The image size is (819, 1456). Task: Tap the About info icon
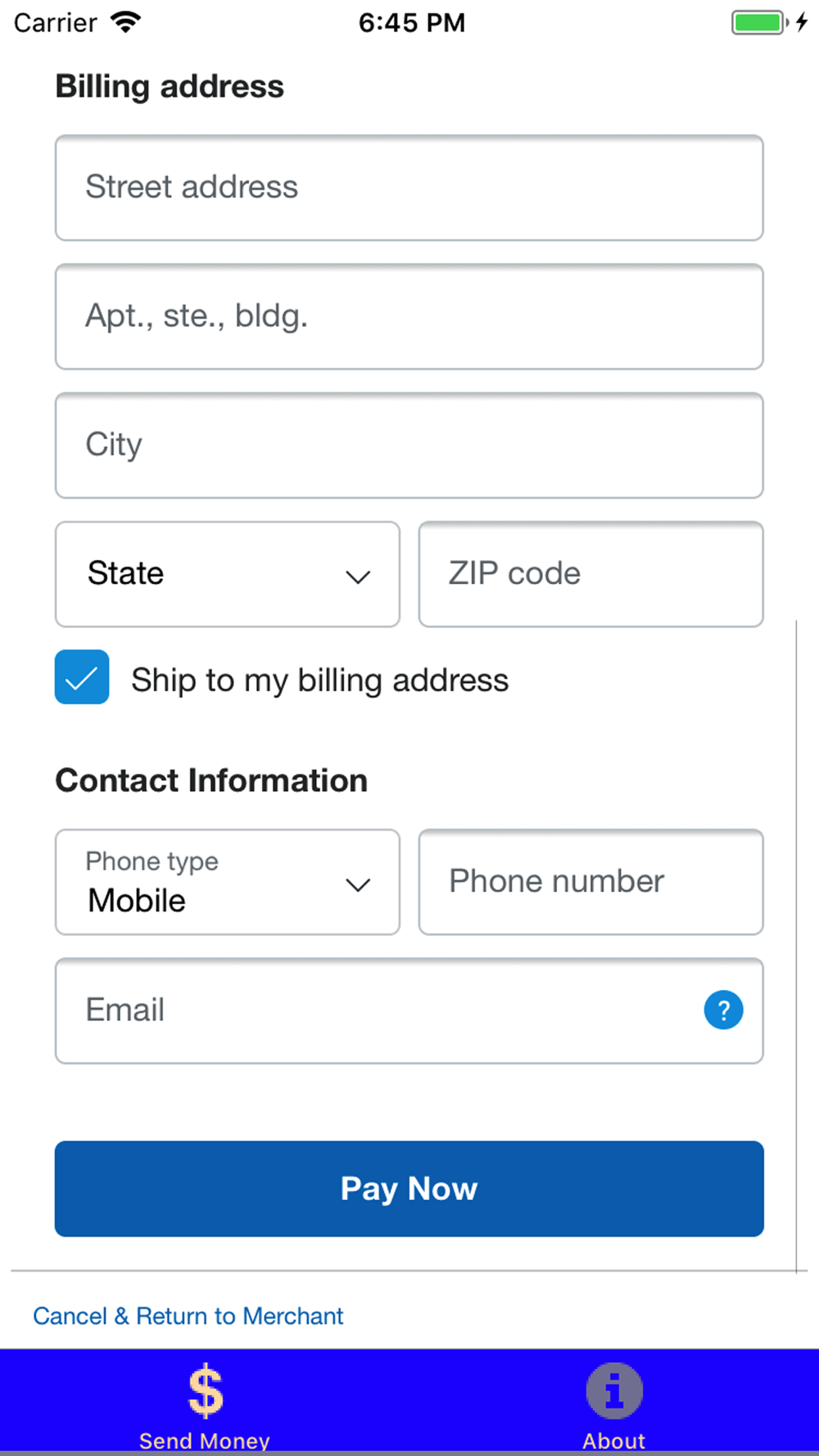click(614, 1390)
